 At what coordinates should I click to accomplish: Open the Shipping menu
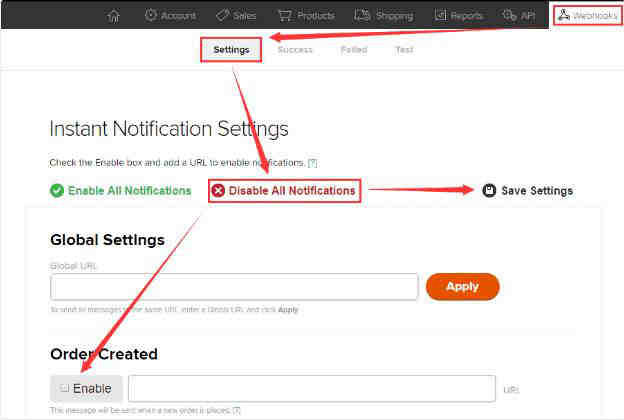(384, 16)
